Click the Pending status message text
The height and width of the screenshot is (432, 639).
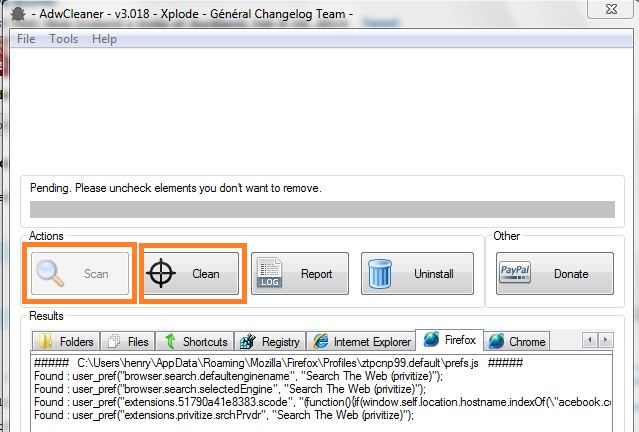[x=176, y=188]
